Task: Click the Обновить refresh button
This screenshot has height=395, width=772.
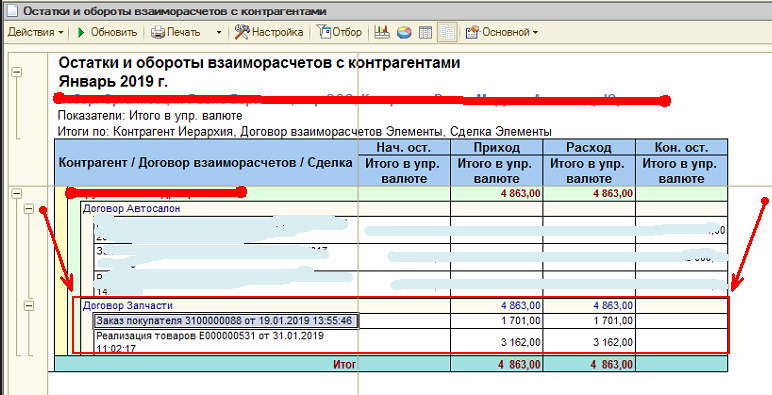Action: point(107,33)
